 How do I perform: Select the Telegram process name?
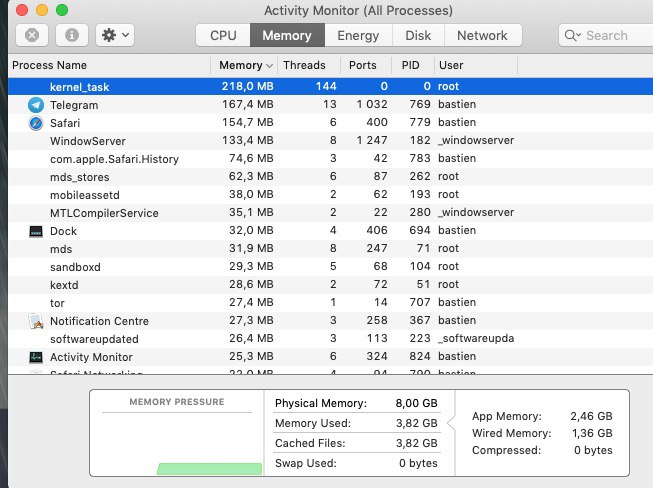click(74, 105)
